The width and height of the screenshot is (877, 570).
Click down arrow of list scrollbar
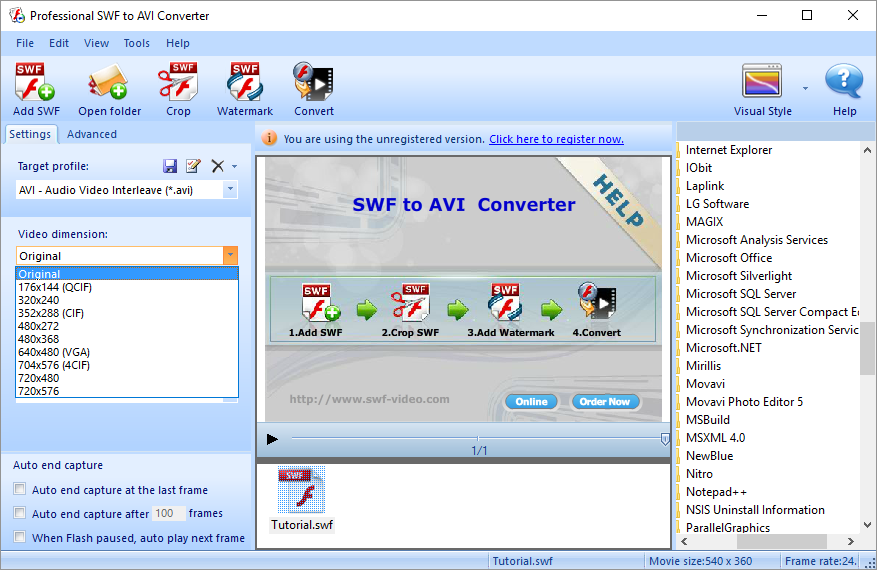point(867,525)
